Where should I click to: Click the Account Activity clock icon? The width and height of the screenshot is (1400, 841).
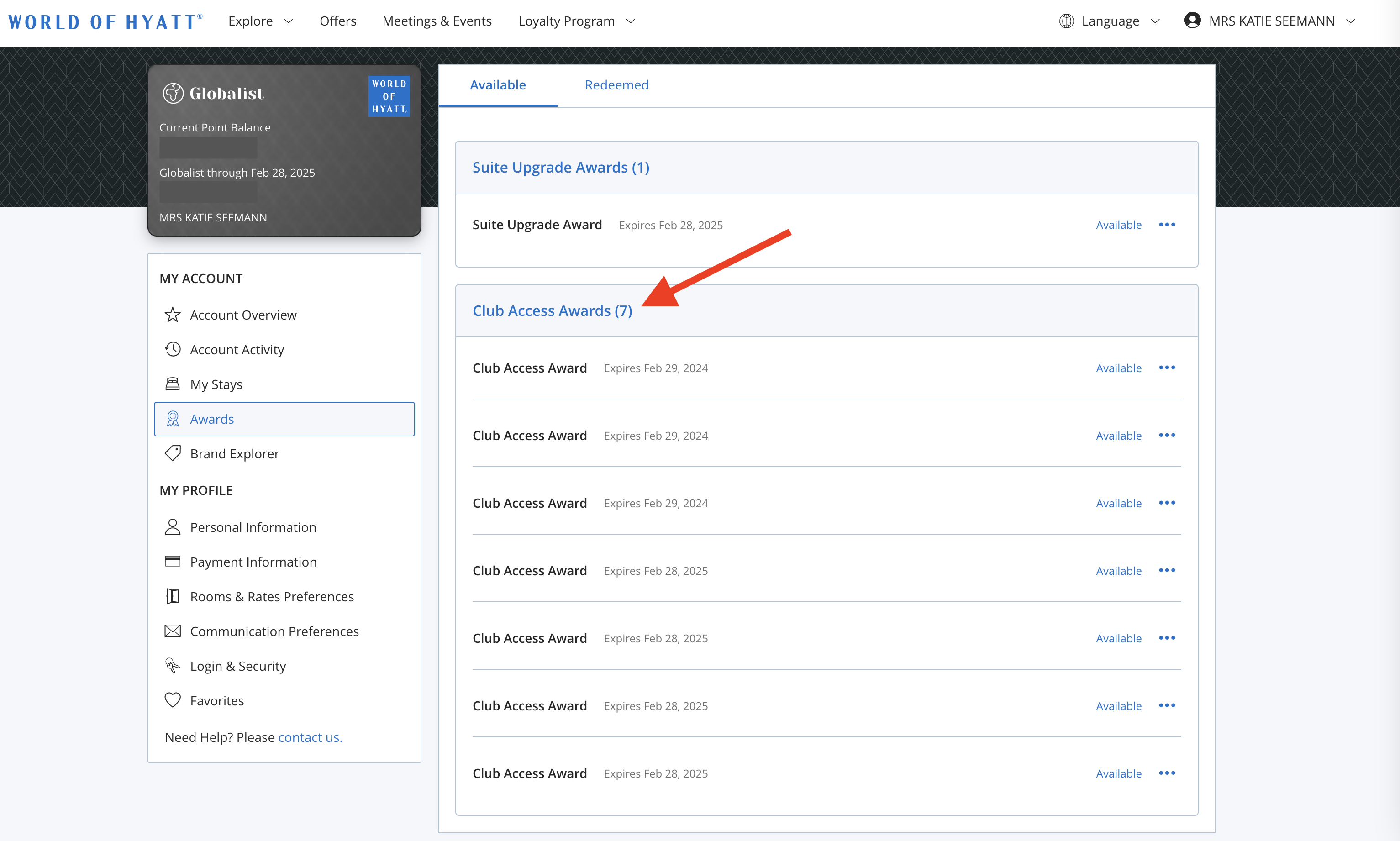[172, 349]
